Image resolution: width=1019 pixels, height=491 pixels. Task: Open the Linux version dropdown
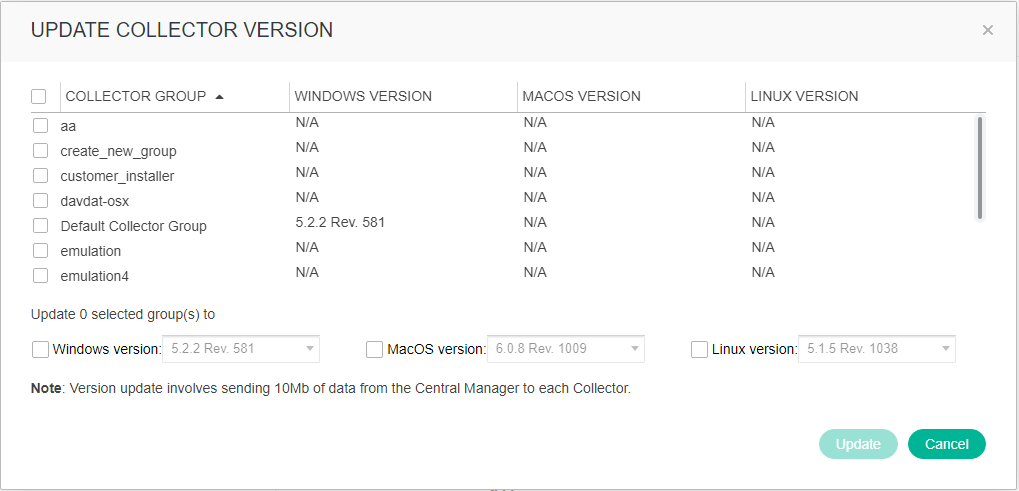pos(877,349)
